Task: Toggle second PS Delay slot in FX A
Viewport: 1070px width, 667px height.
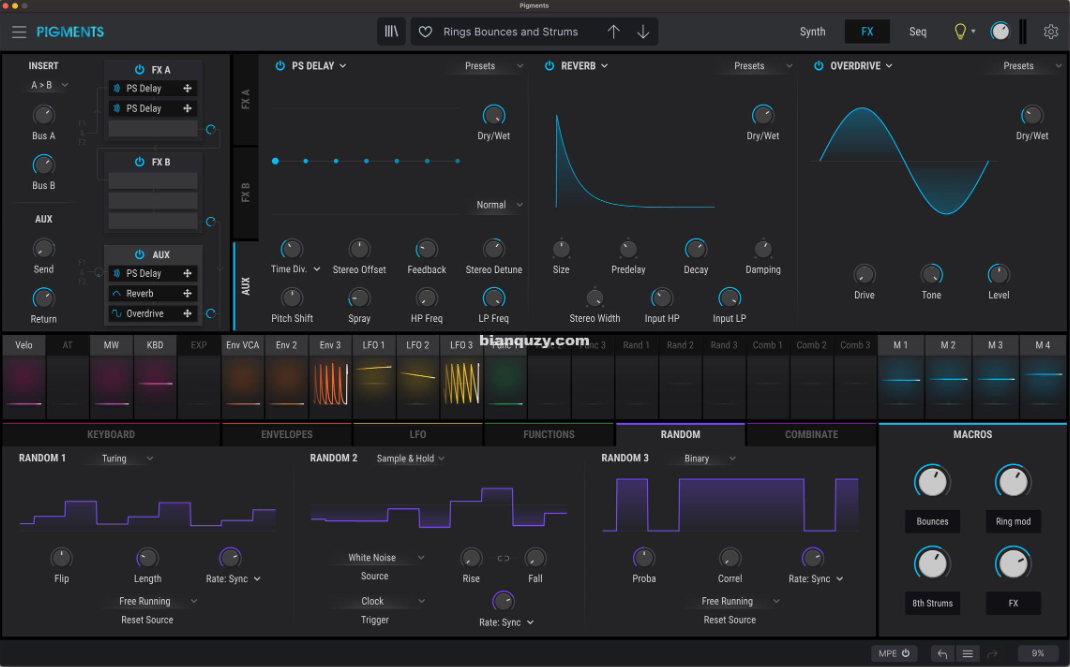Action: [117, 109]
